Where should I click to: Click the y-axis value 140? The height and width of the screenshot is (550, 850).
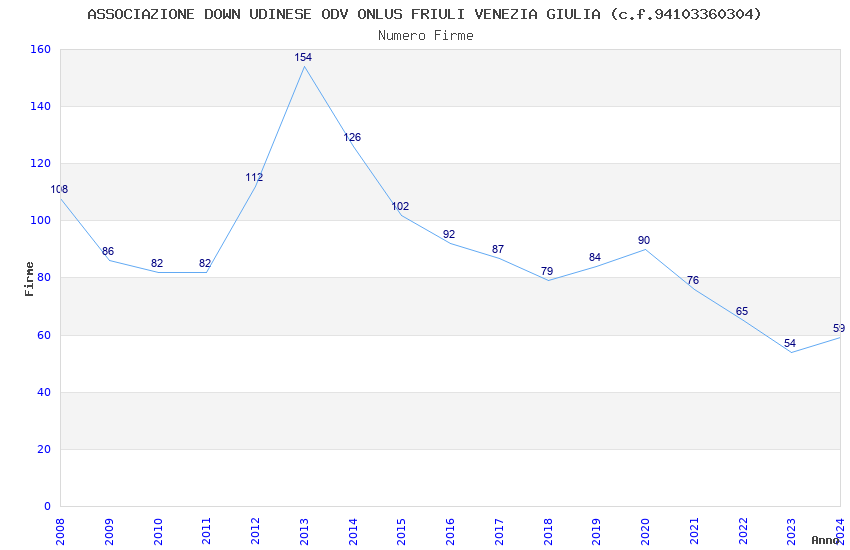pyautogui.click(x=40, y=106)
